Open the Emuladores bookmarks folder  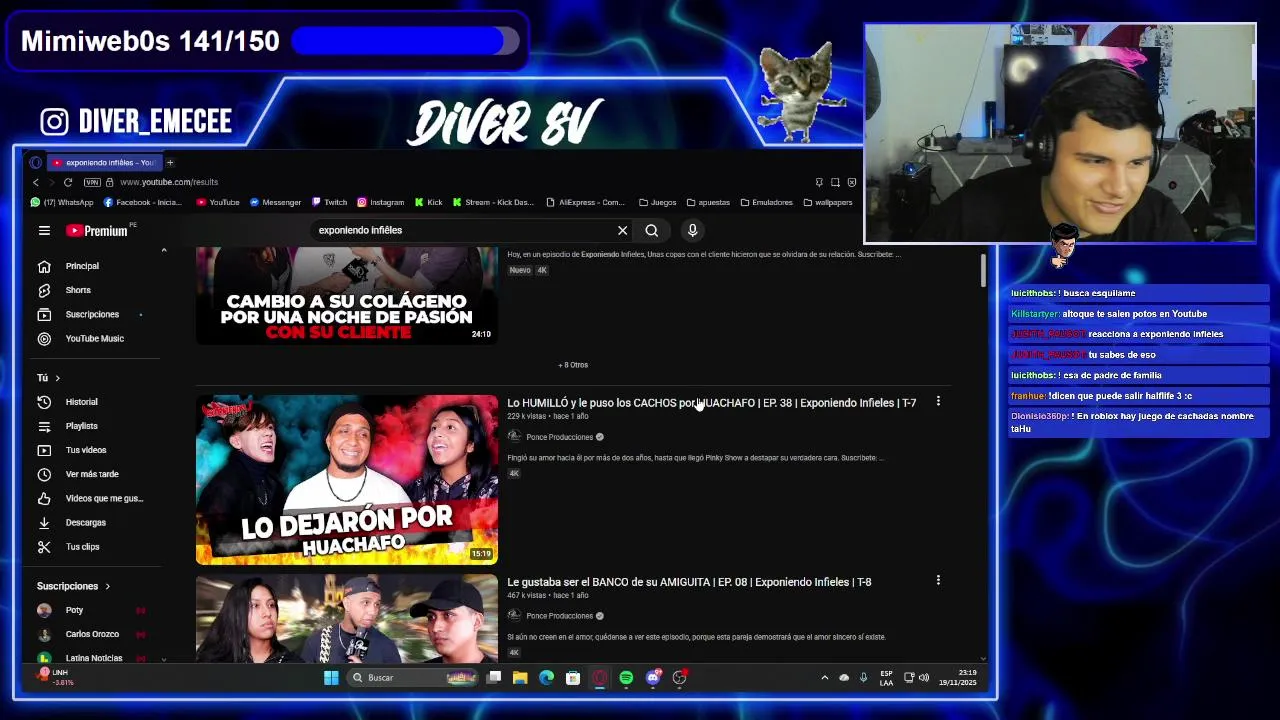(x=766, y=202)
